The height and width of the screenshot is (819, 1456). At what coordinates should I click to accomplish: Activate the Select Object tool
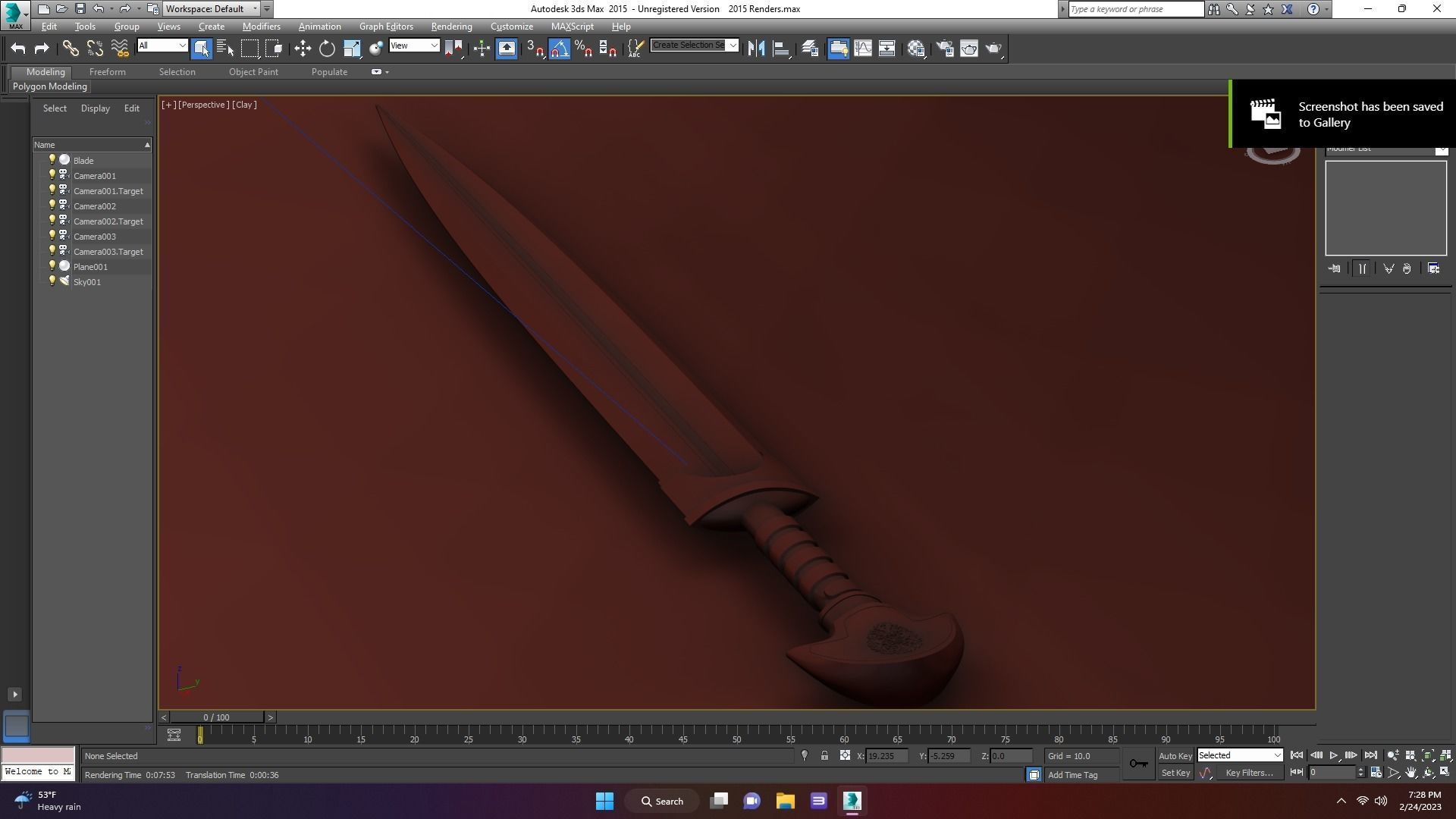click(x=201, y=49)
